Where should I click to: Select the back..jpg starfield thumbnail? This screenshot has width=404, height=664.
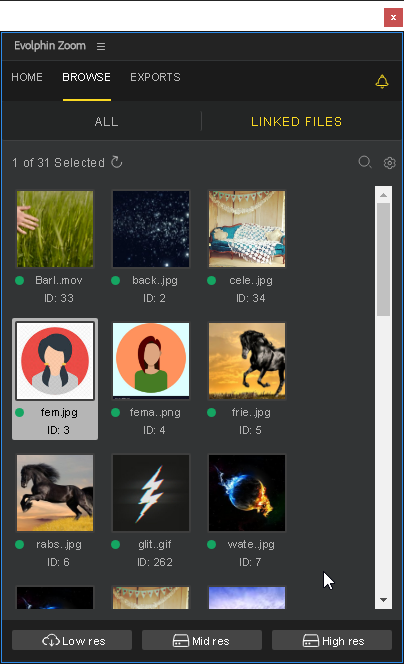pos(151,229)
